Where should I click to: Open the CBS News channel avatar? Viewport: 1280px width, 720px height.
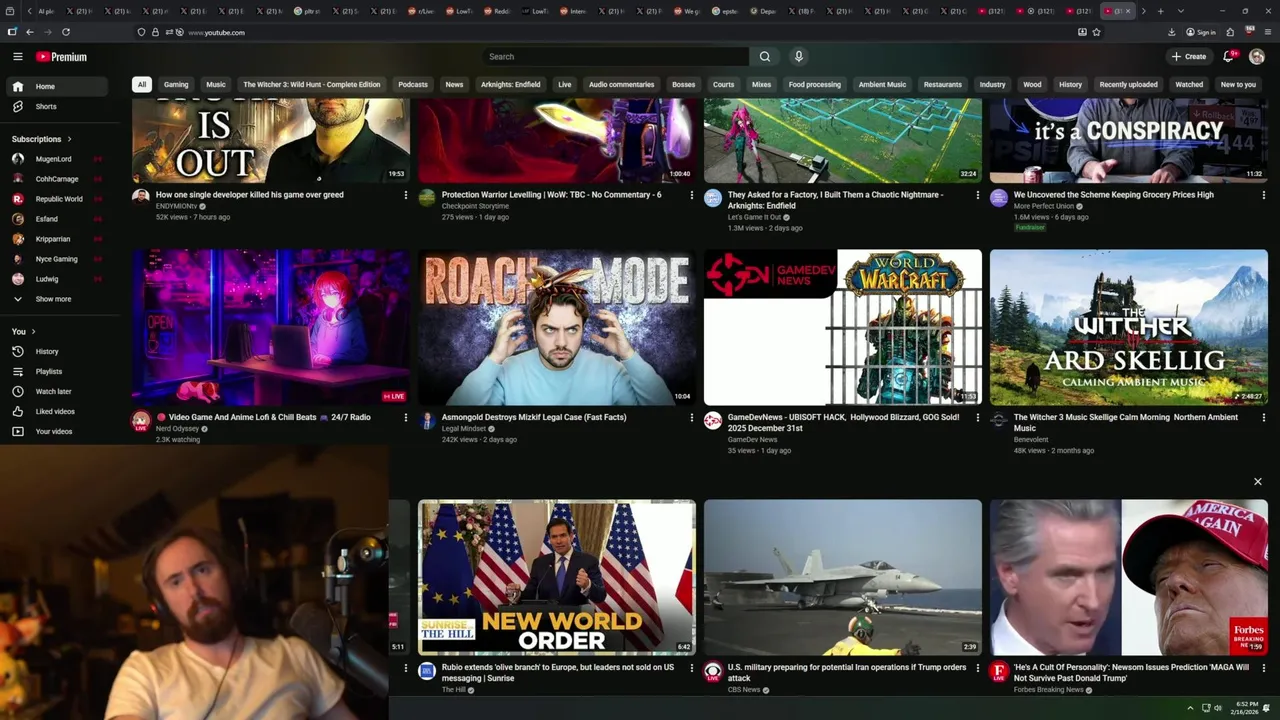click(x=713, y=670)
